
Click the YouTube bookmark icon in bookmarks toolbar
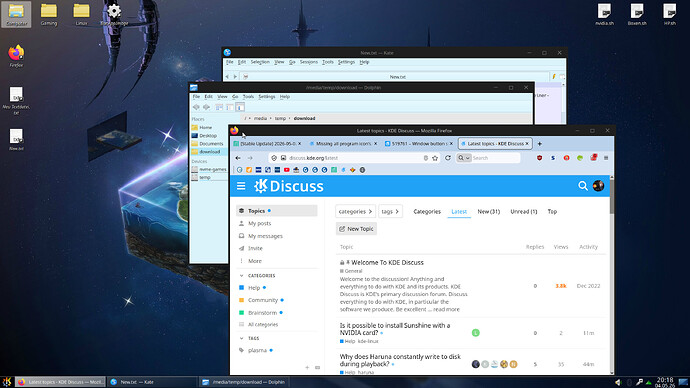(286, 170)
